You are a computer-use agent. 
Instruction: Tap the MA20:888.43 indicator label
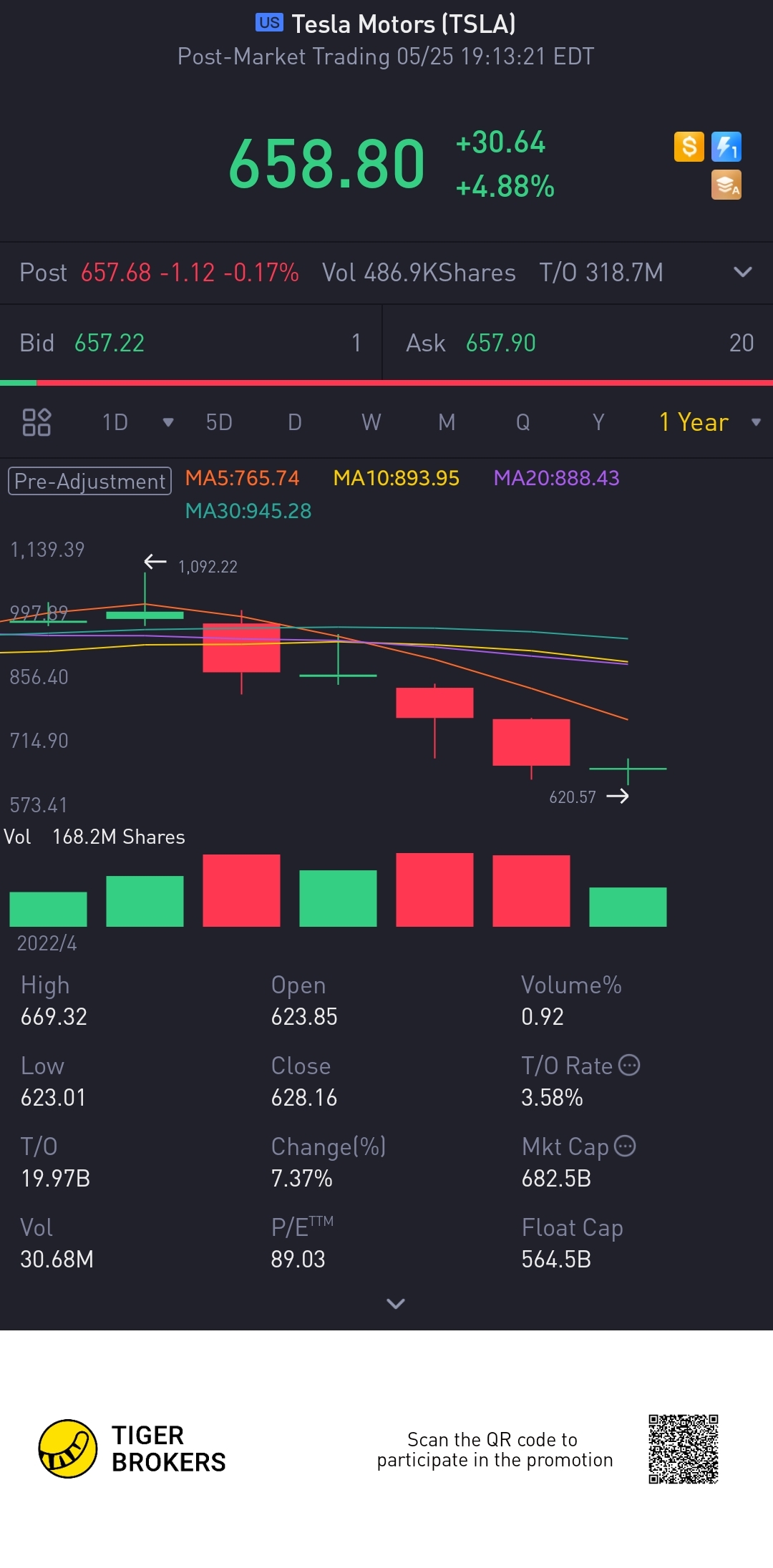click(556, 478)
